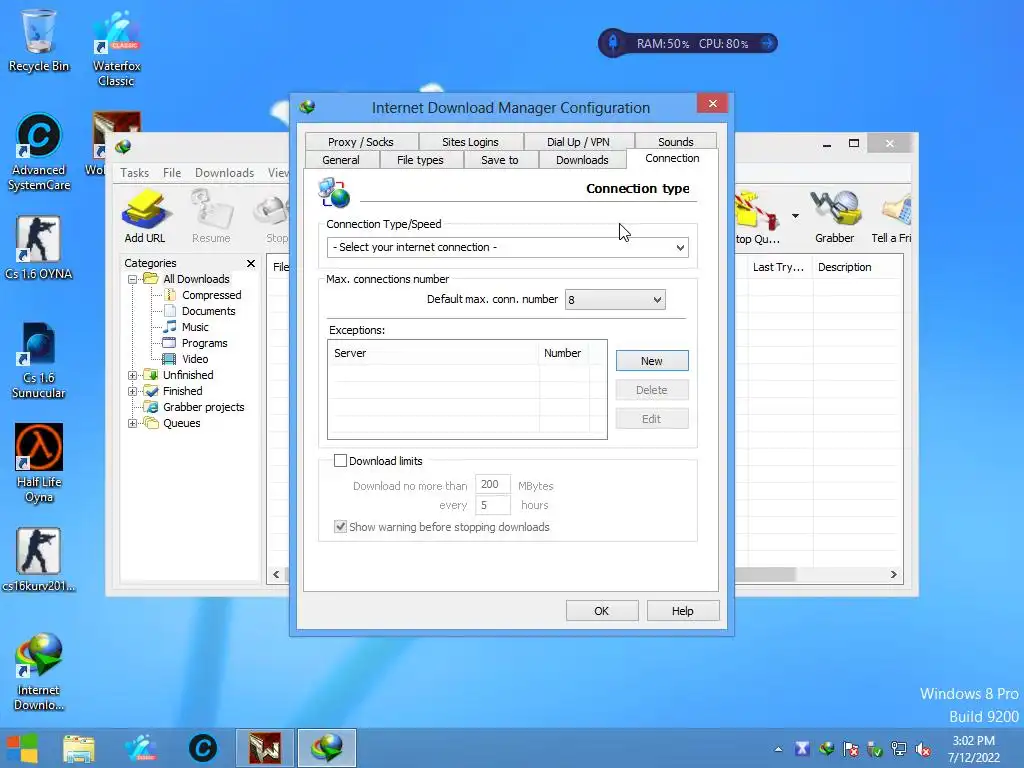This screenshot has height=768, width=1024.
Task: Select Half Life Oyna desktop icon
Action: [x=39, y=462]
